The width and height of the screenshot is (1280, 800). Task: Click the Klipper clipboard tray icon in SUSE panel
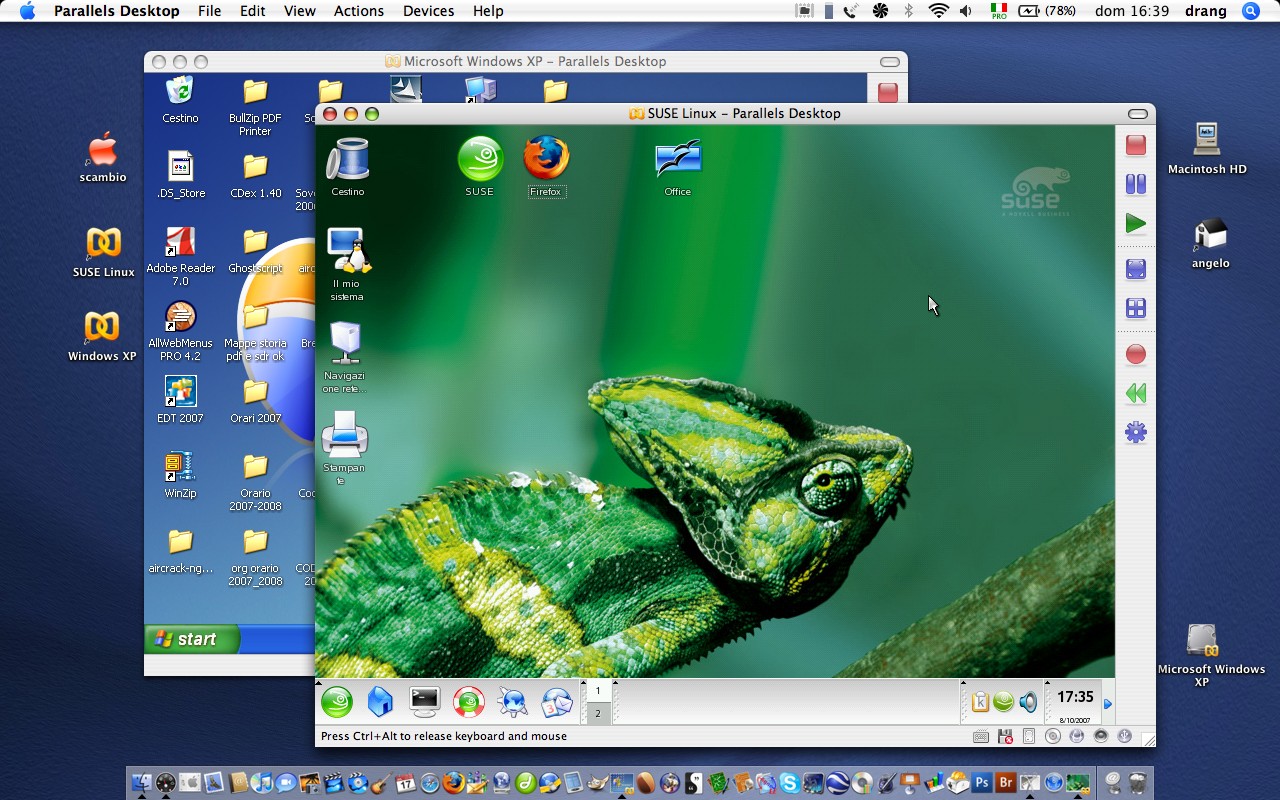click(980, 702)
